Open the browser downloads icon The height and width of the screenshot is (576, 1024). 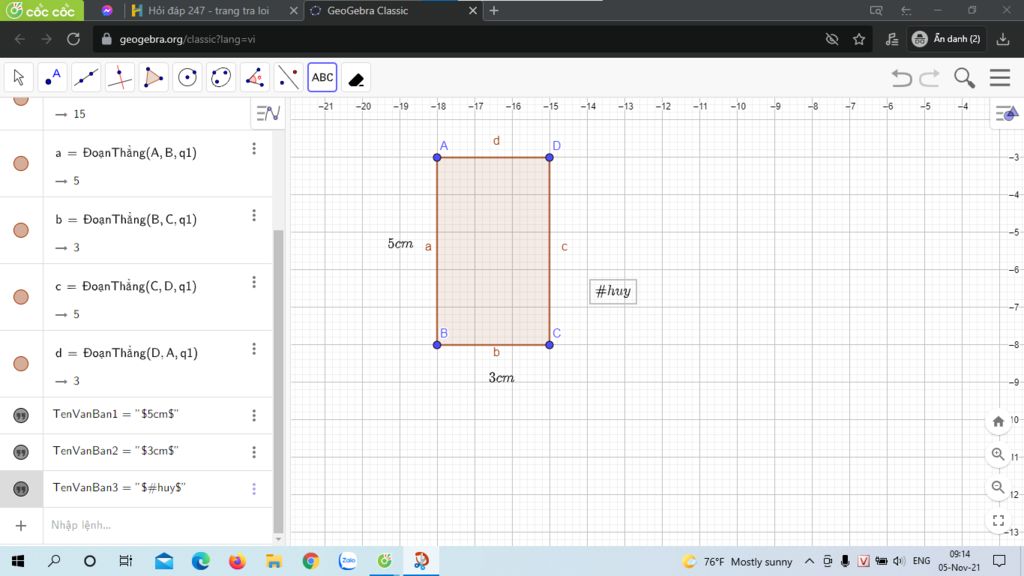point(1003,39)
